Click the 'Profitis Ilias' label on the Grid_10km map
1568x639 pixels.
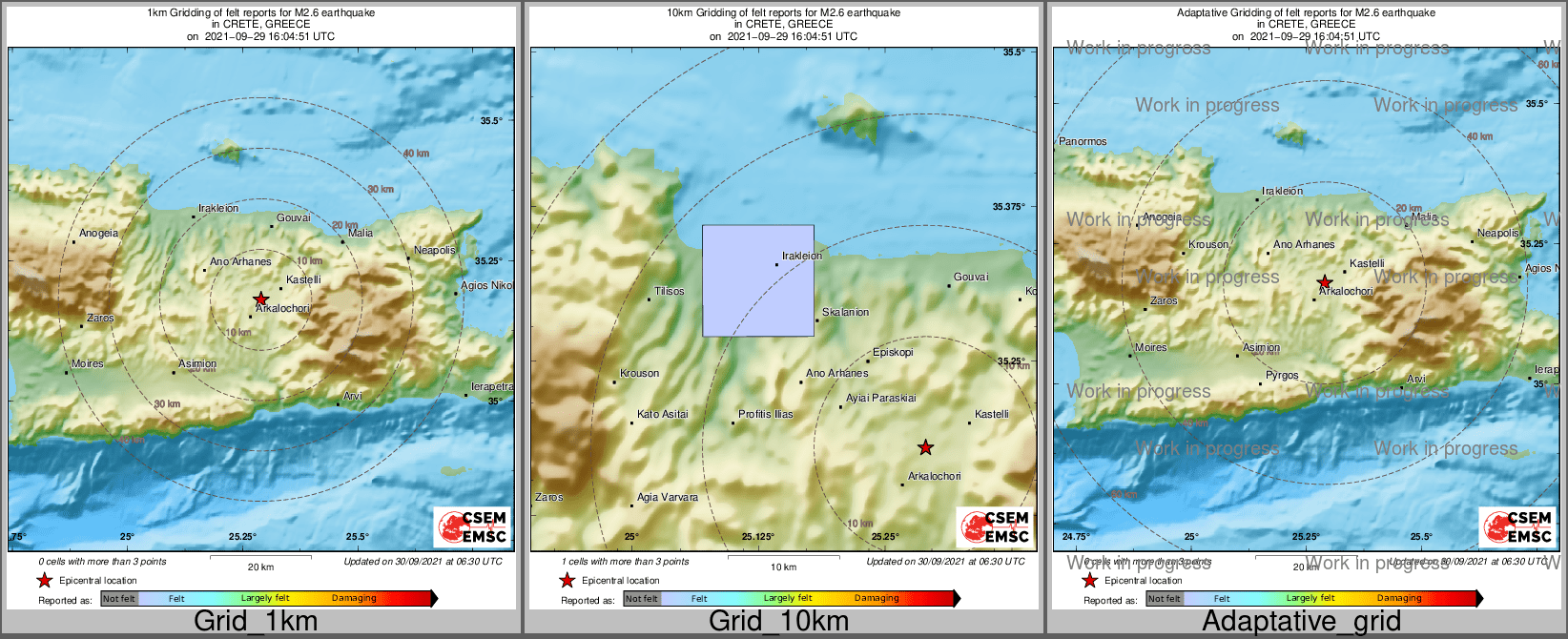coord(766,414)
